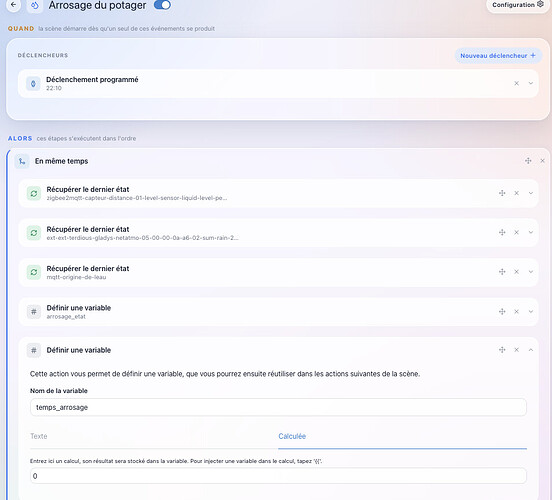This screenshot has width=552, height=500.
Task: Click move handle of netatmo rain action
Action: pyautogui.click(x=502, y=232)
